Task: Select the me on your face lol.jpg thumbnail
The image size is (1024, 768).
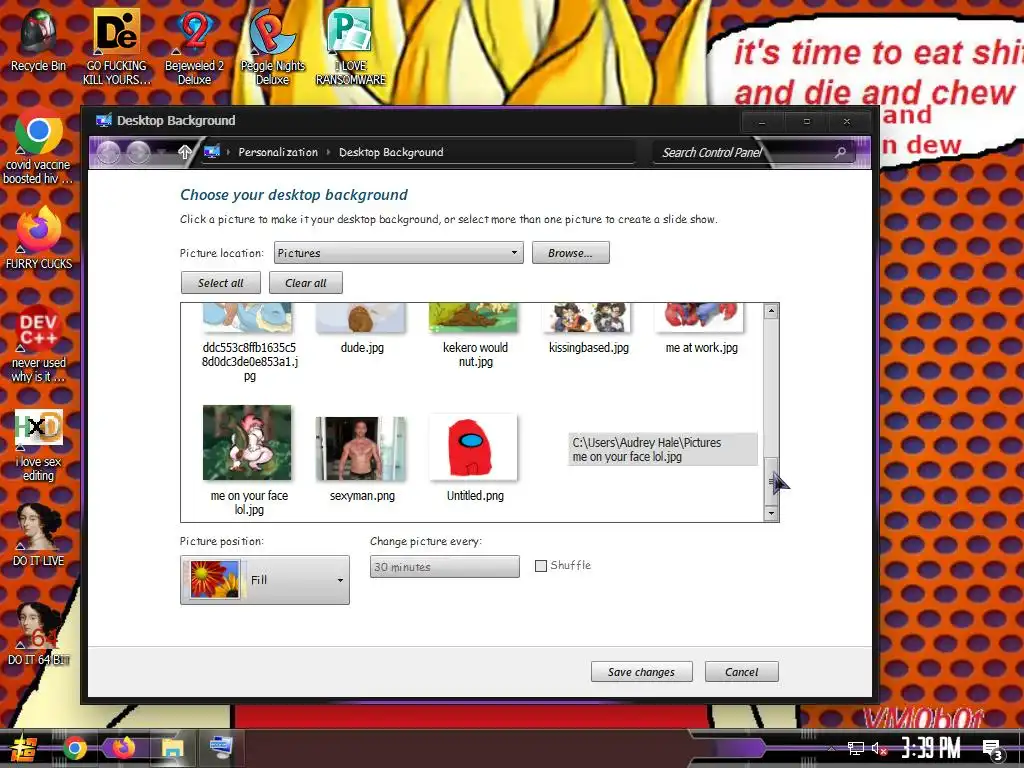Action: tap(248, 443)
